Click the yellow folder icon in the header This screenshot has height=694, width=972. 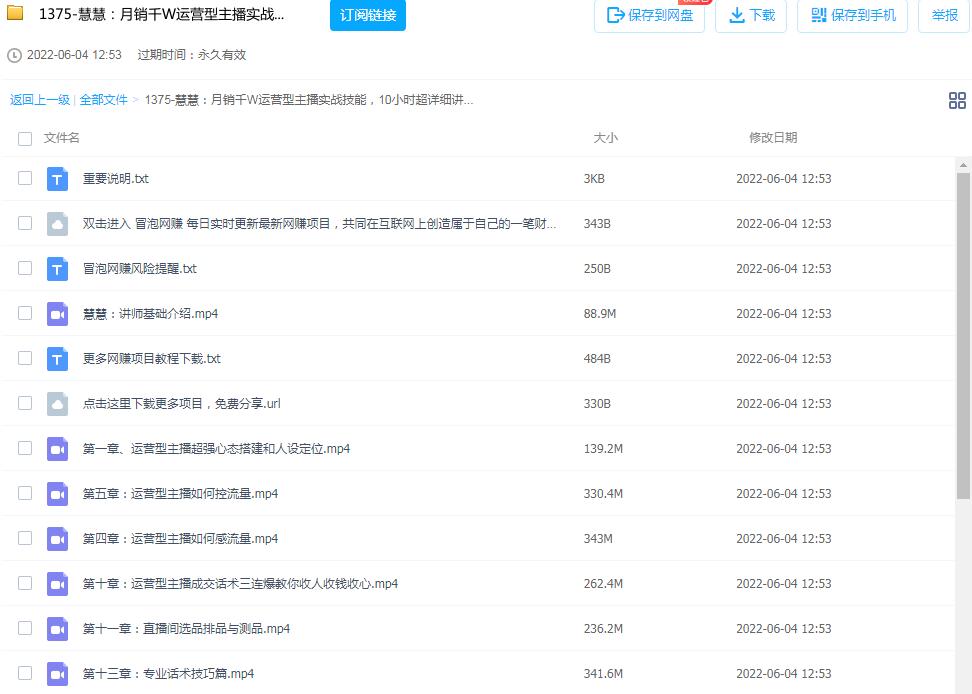16,15
